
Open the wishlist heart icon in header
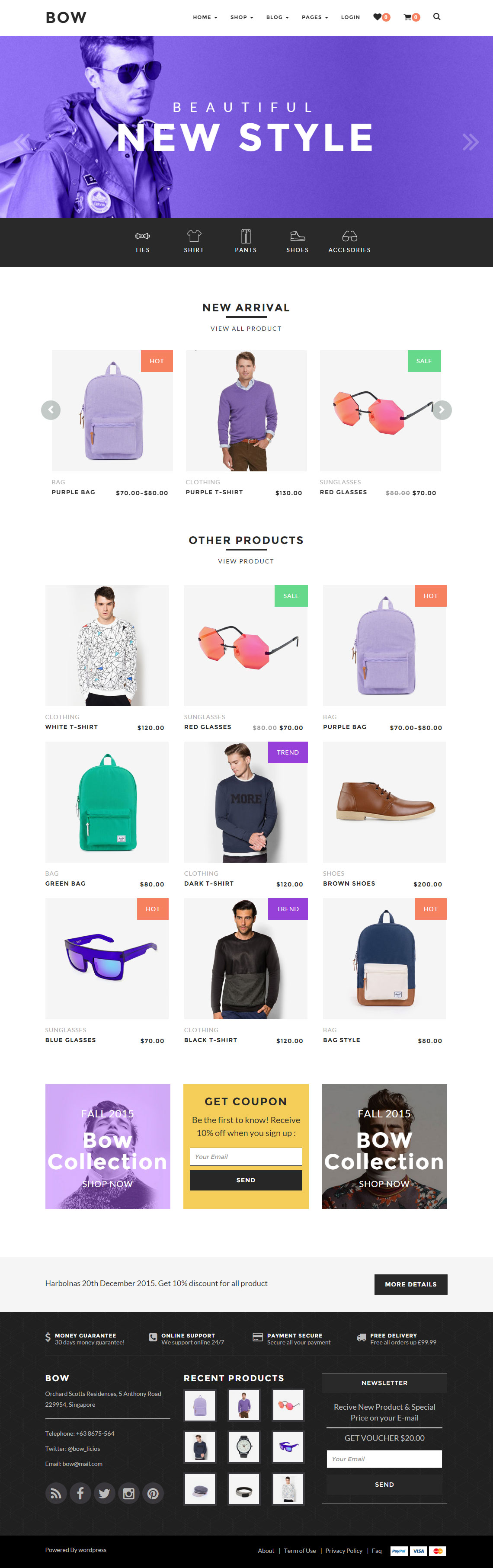coord(378,17)
